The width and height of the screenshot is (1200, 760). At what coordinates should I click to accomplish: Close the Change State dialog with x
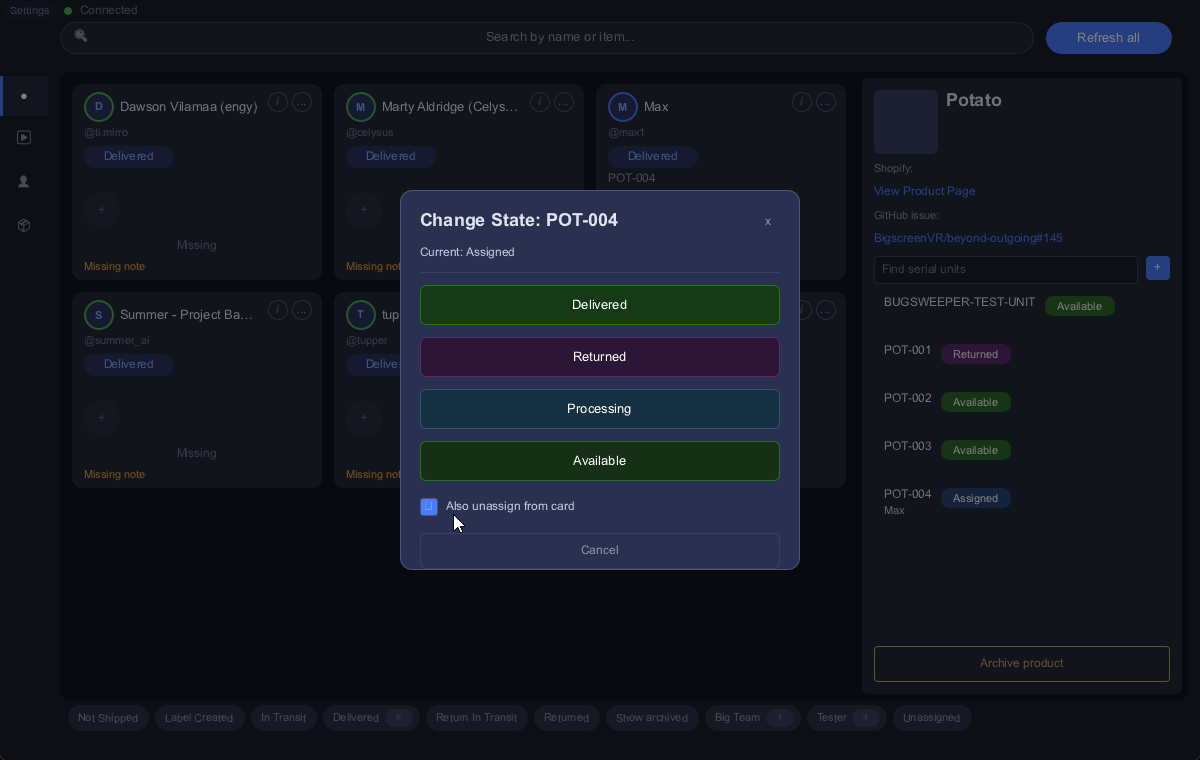pyautogui.click(x=768, y=221)
